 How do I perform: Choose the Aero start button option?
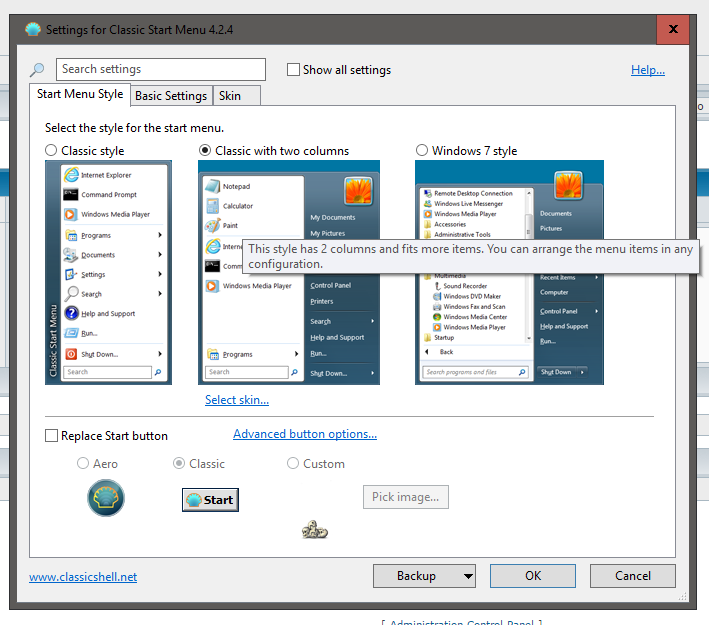(x=83, y=463)
